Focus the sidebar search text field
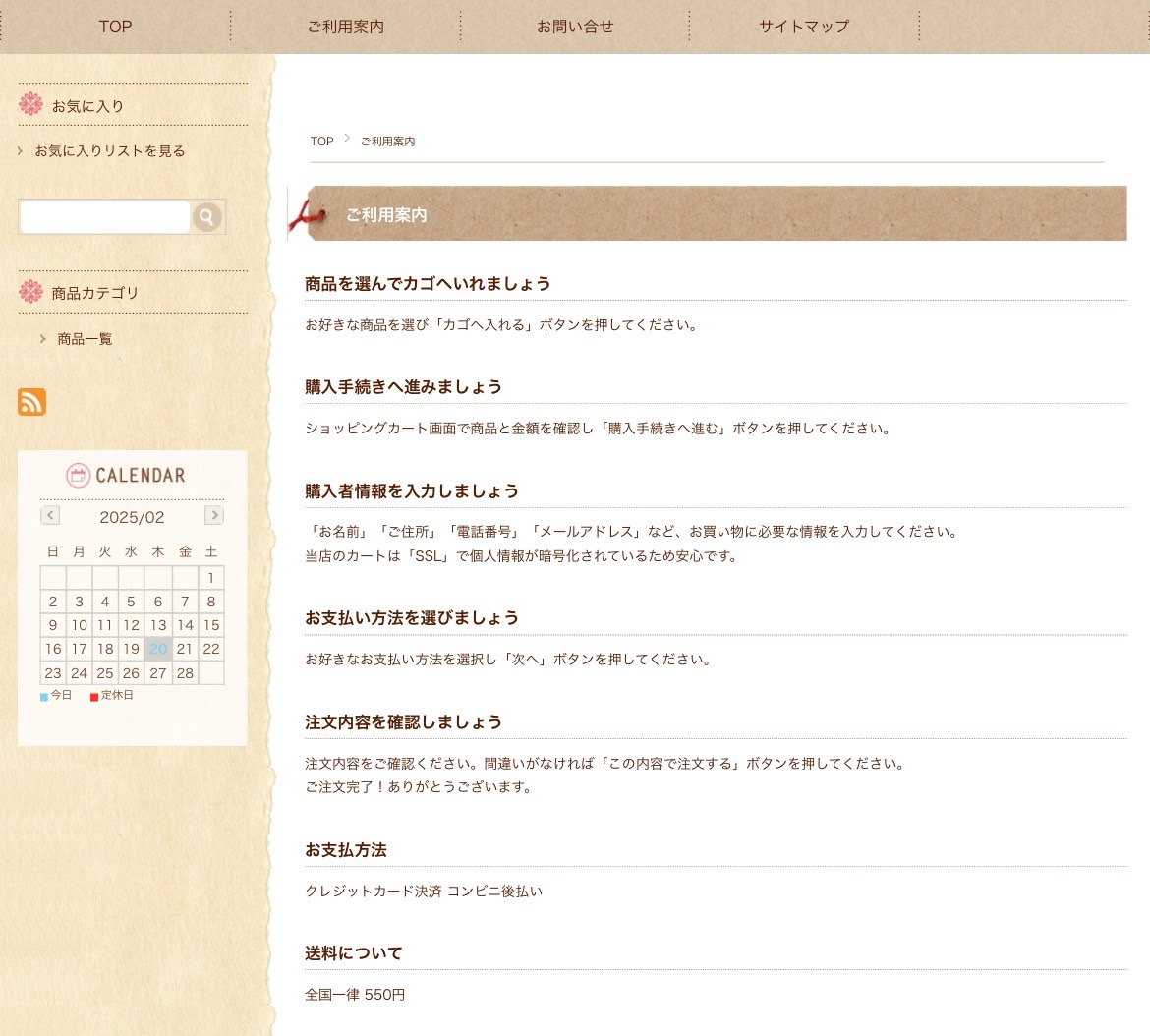Image resolution: width=1150 pixels, height=1036 pixels. point(104,217)
